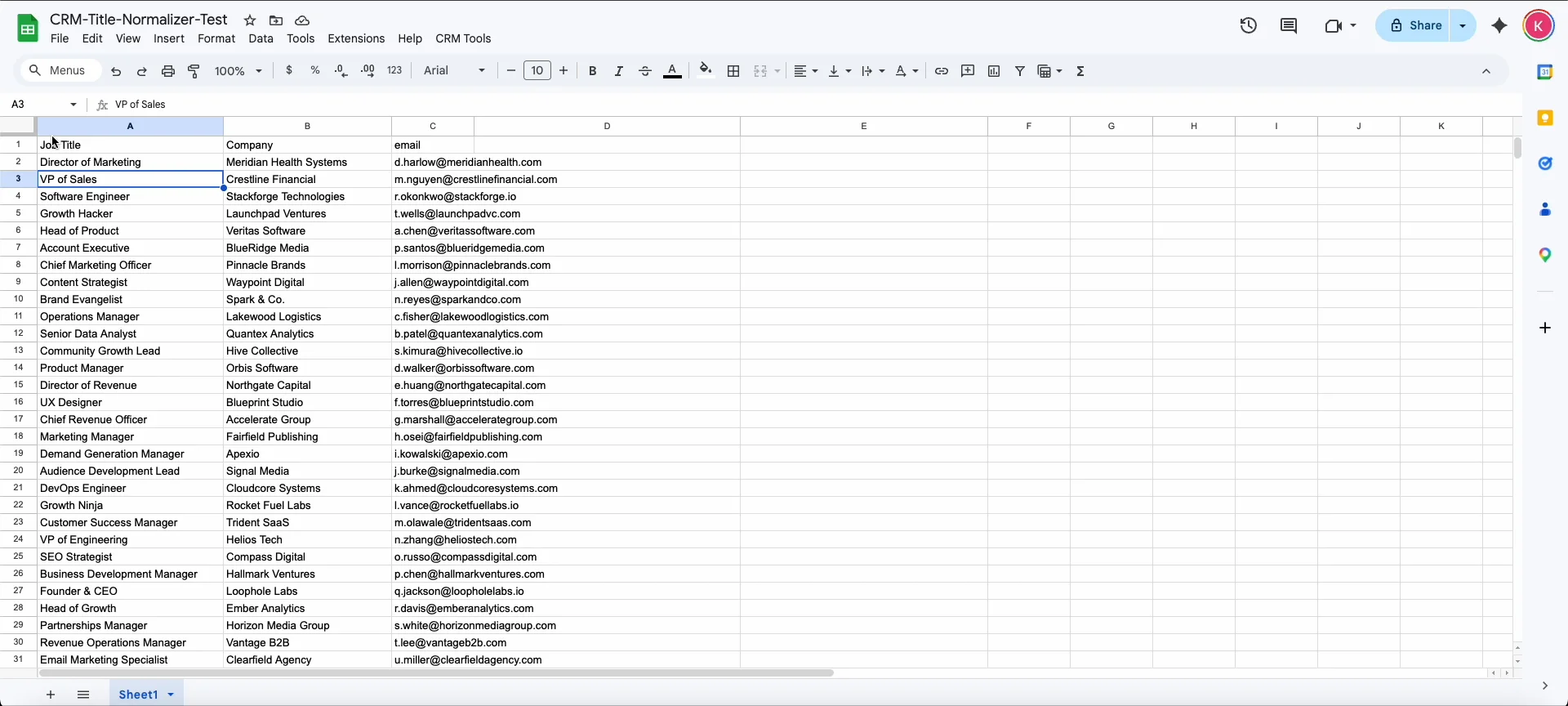Open Sheets home logo

(x=28, y=29)
